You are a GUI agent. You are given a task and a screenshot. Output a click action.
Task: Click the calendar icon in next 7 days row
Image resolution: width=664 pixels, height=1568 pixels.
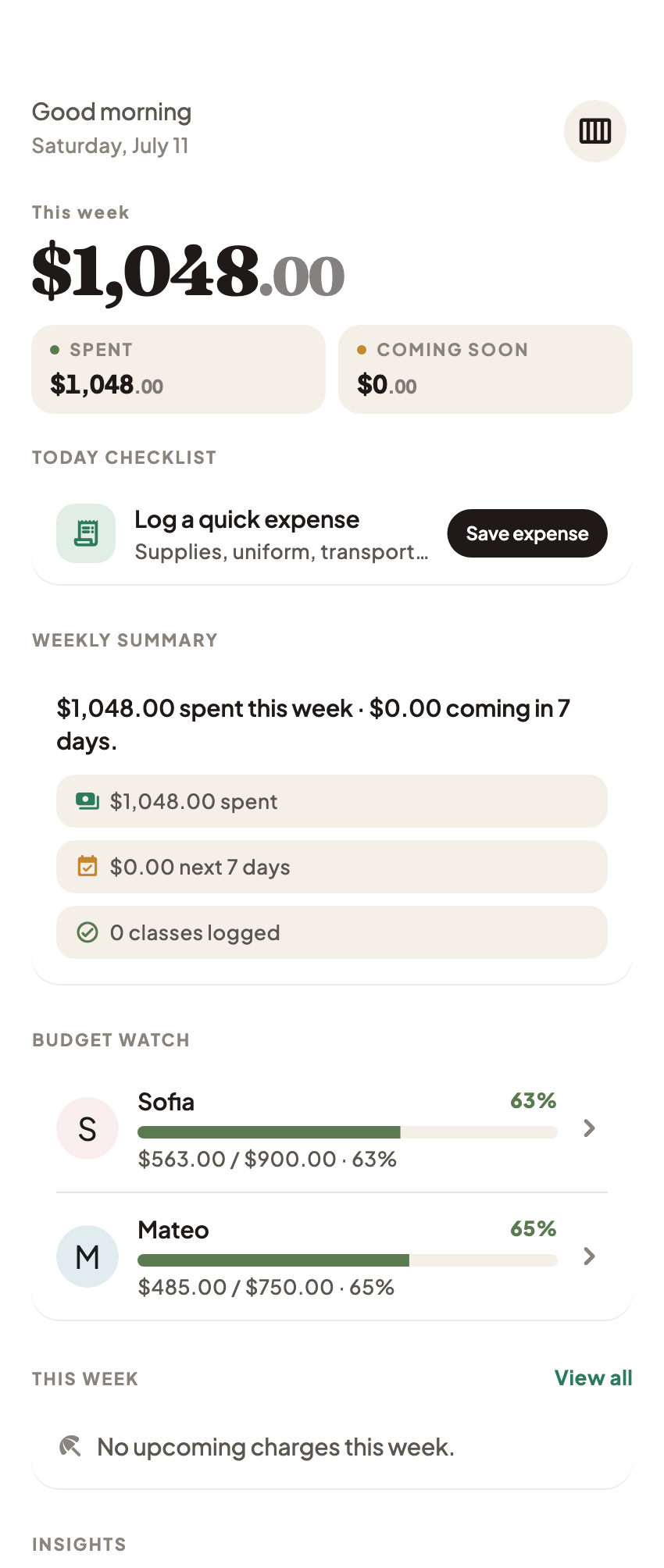click(87, 867)
